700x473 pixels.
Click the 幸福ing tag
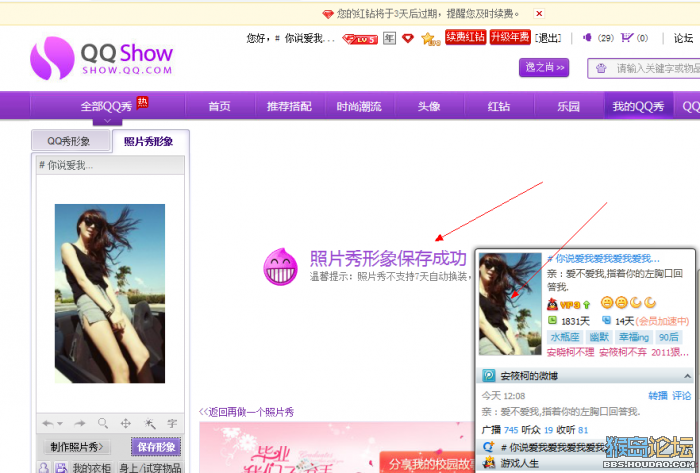click(633, 336)
